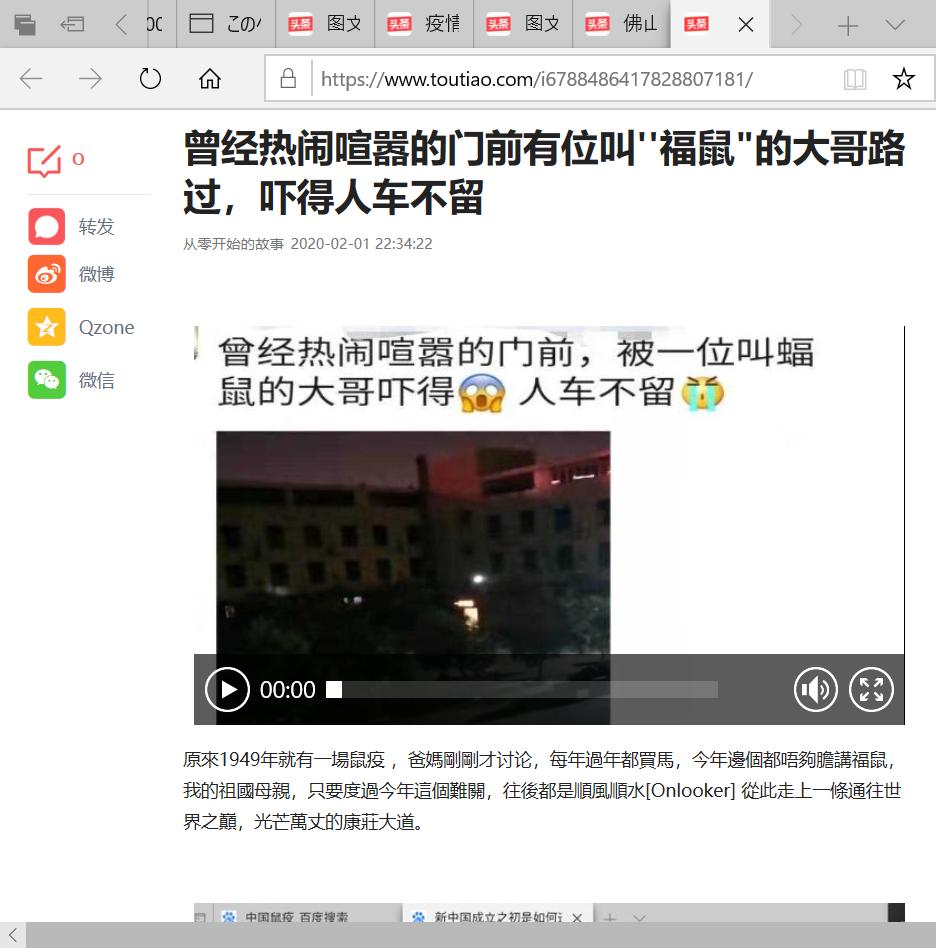Refresh the current page

click(150, 78)
